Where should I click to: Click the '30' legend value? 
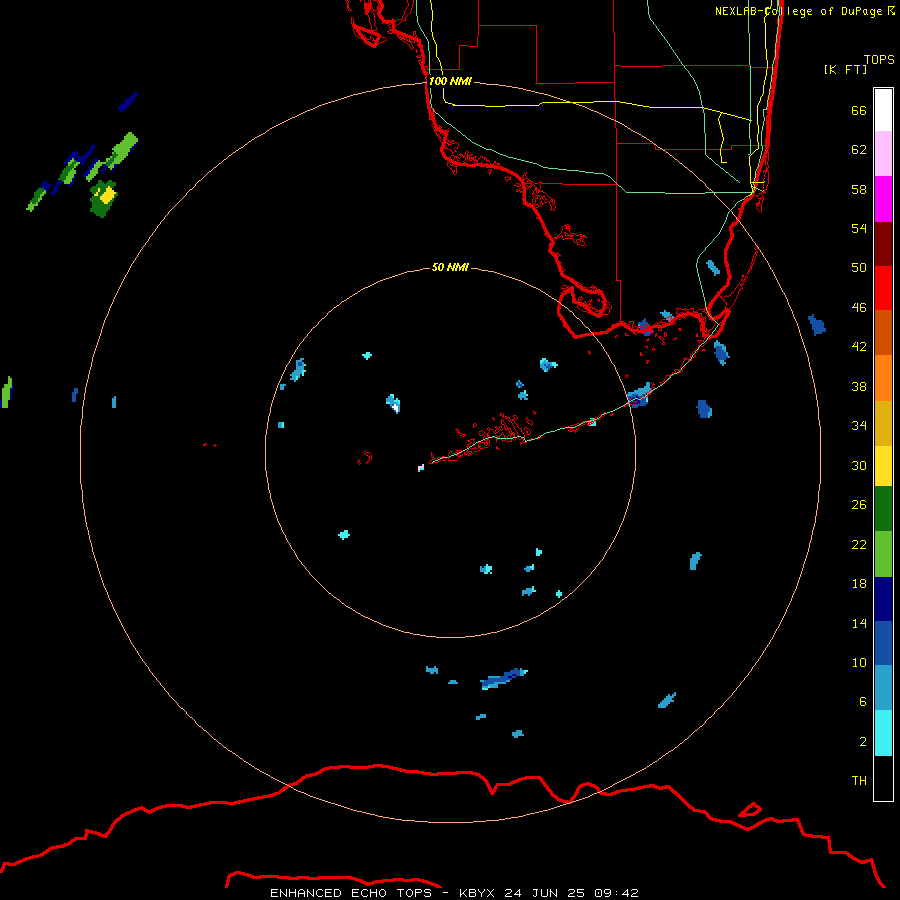click(859, 465)
